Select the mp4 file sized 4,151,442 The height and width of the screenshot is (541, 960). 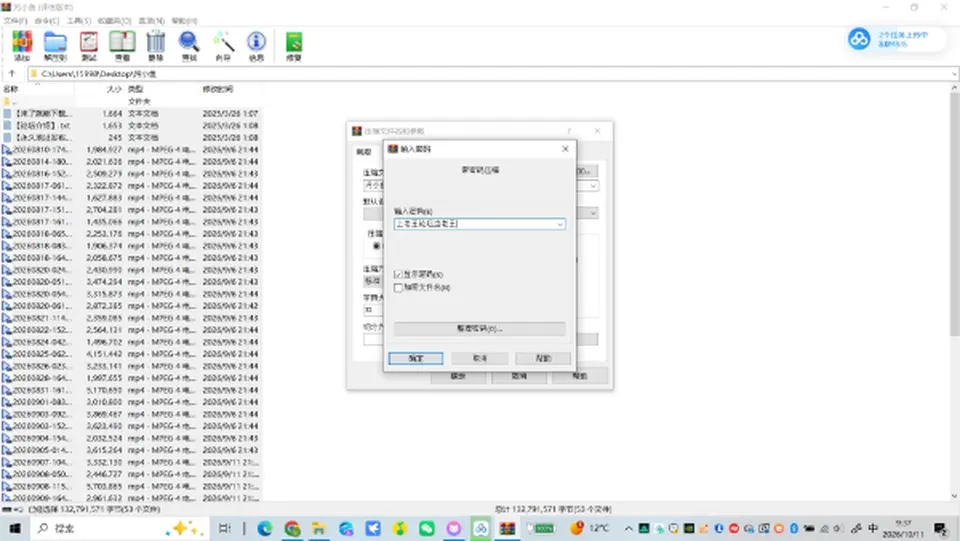pos(131,354)
